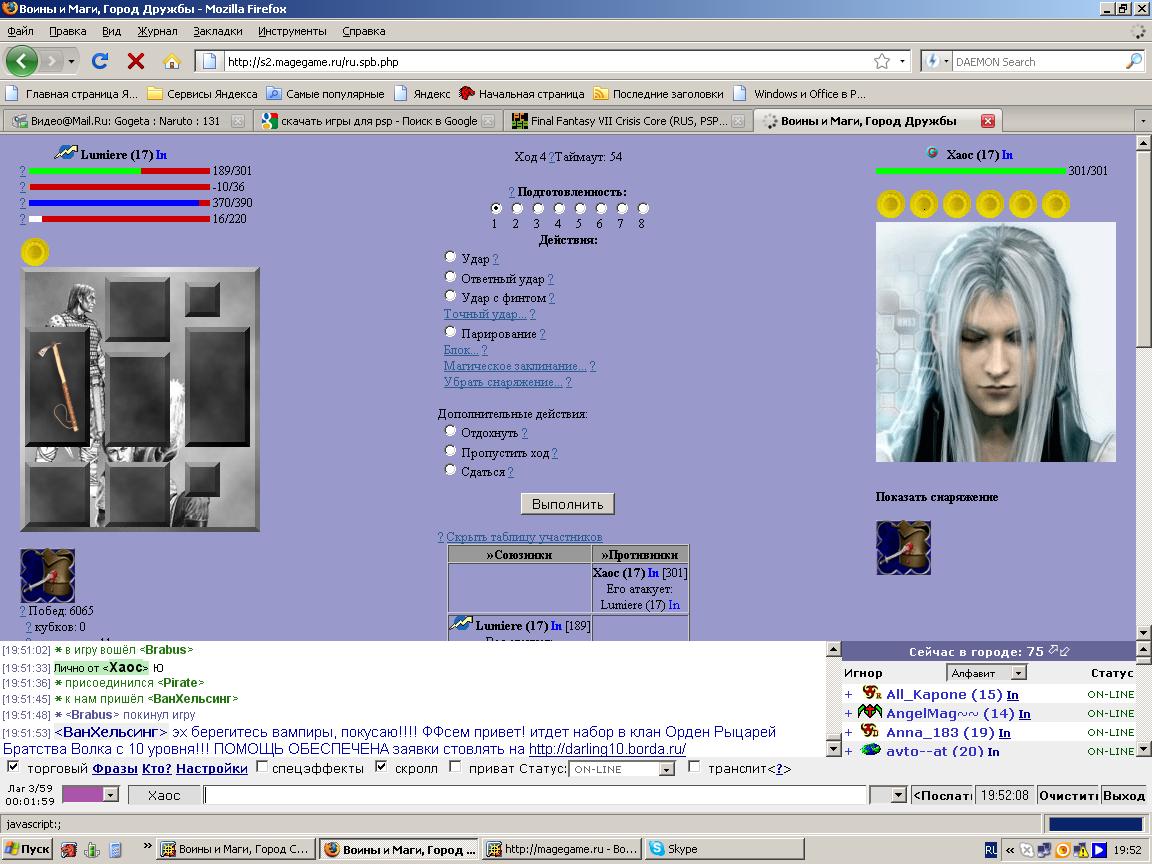Open the back history dropdown arrow
The width and height of the screenshot is (1152, 864).
tap(71, 61)
